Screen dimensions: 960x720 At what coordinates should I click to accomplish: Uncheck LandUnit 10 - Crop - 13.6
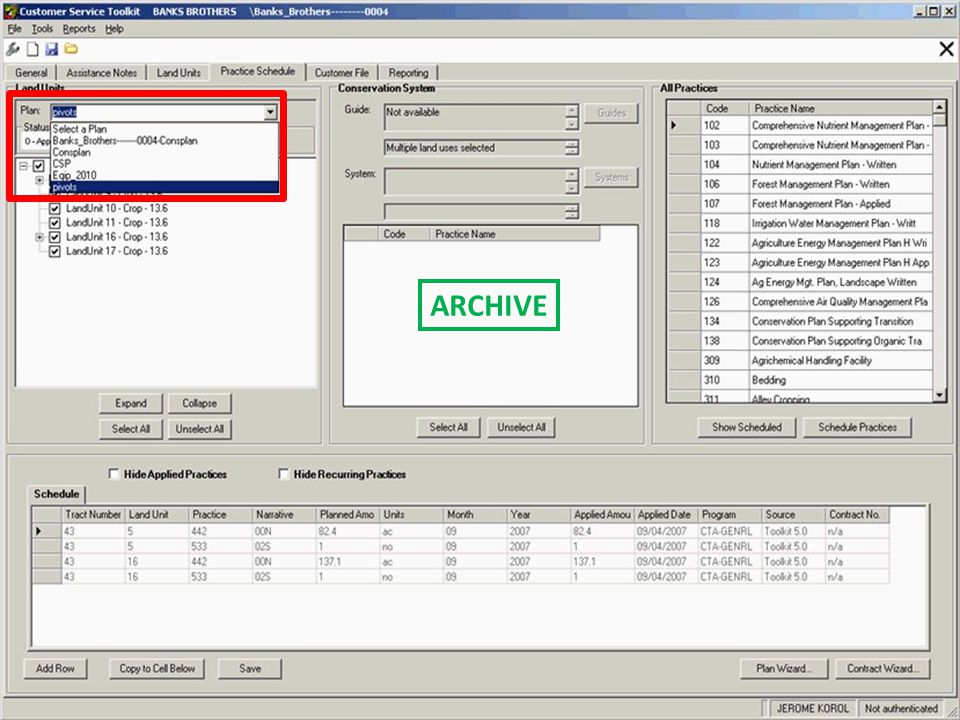54,208
